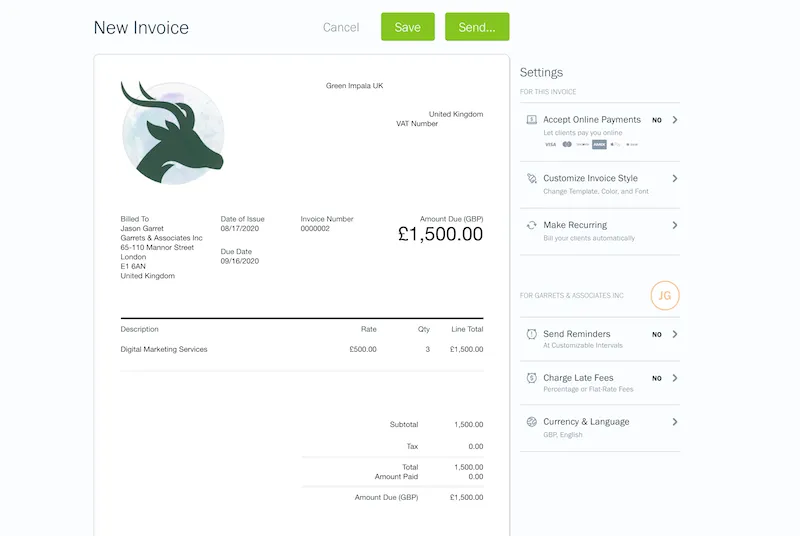Click the JG client avatar badge
The width and height of the screenshot is (800, 536).
665,295
